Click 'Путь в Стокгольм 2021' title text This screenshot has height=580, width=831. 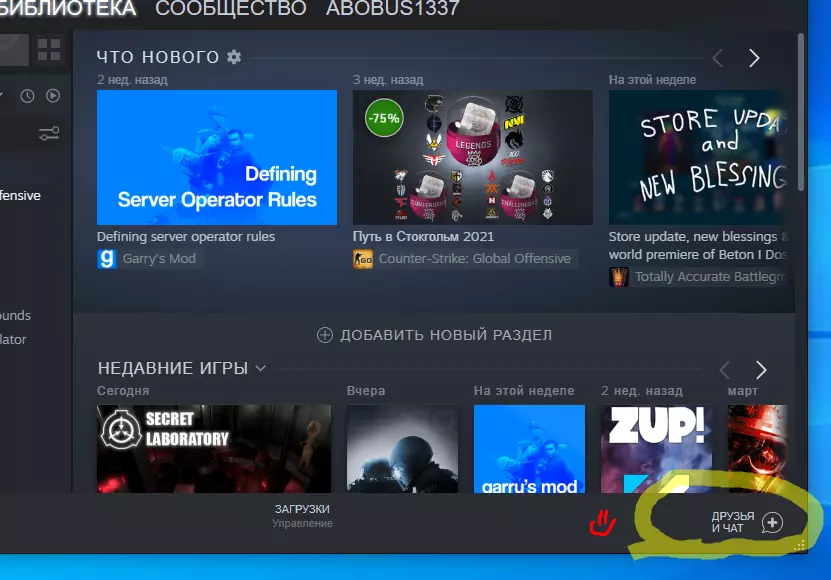tap(423, 236)
